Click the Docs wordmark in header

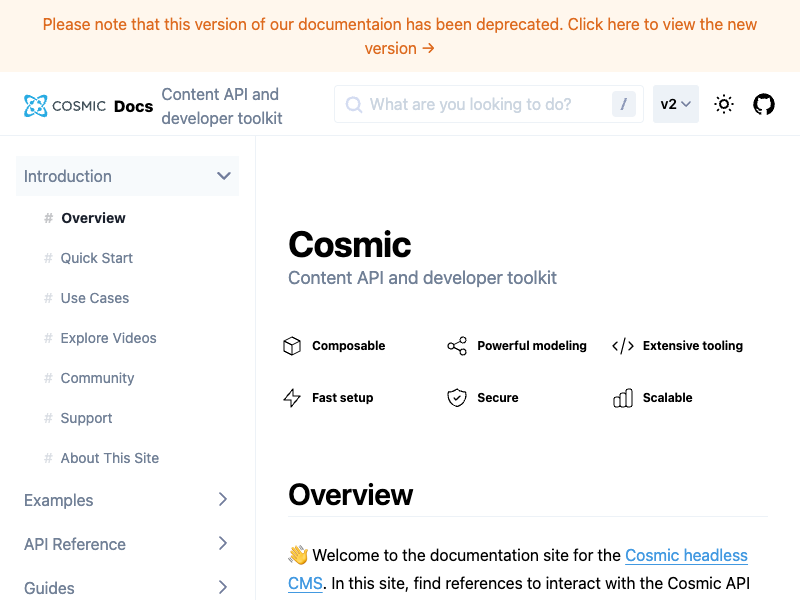point(134,106)
